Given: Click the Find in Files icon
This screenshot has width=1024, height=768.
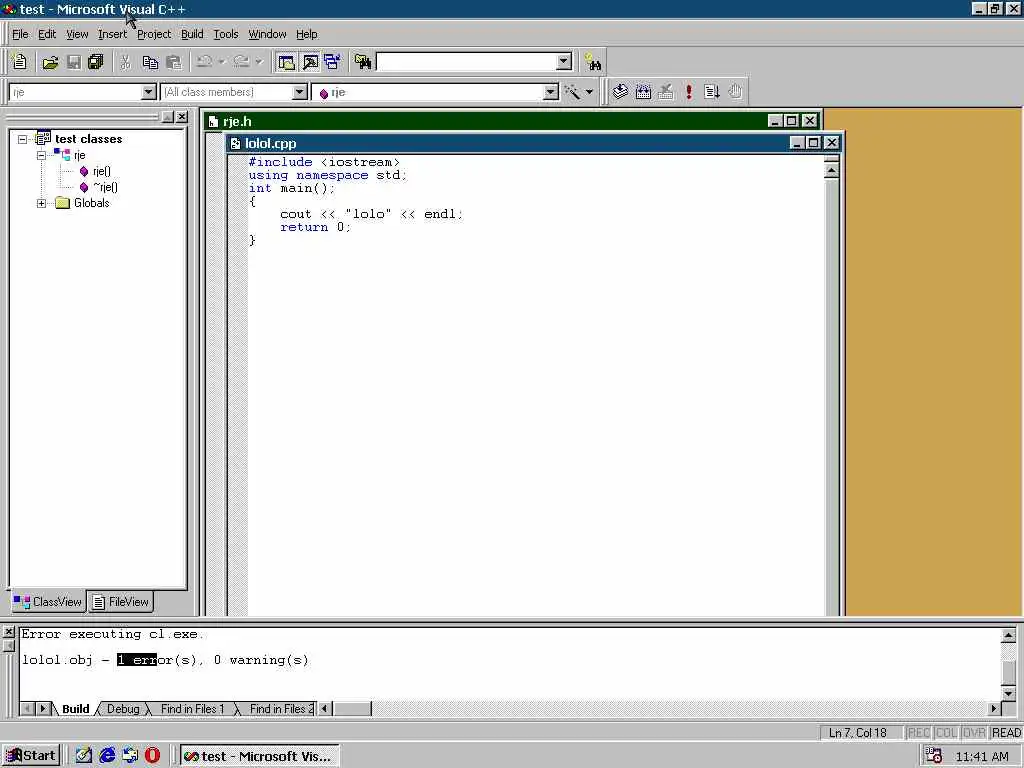Looking at the screenshot, I should (x=362, y=62).
